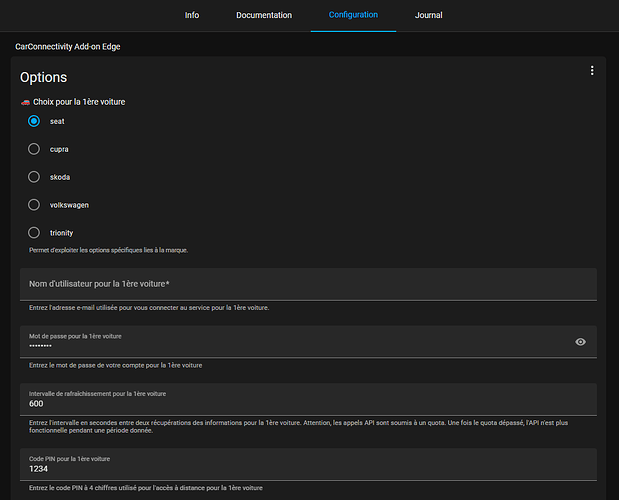This screenshot has width=619, height=500.
Task: Click the red car emoji icon
Action: [x=25, y=102]
